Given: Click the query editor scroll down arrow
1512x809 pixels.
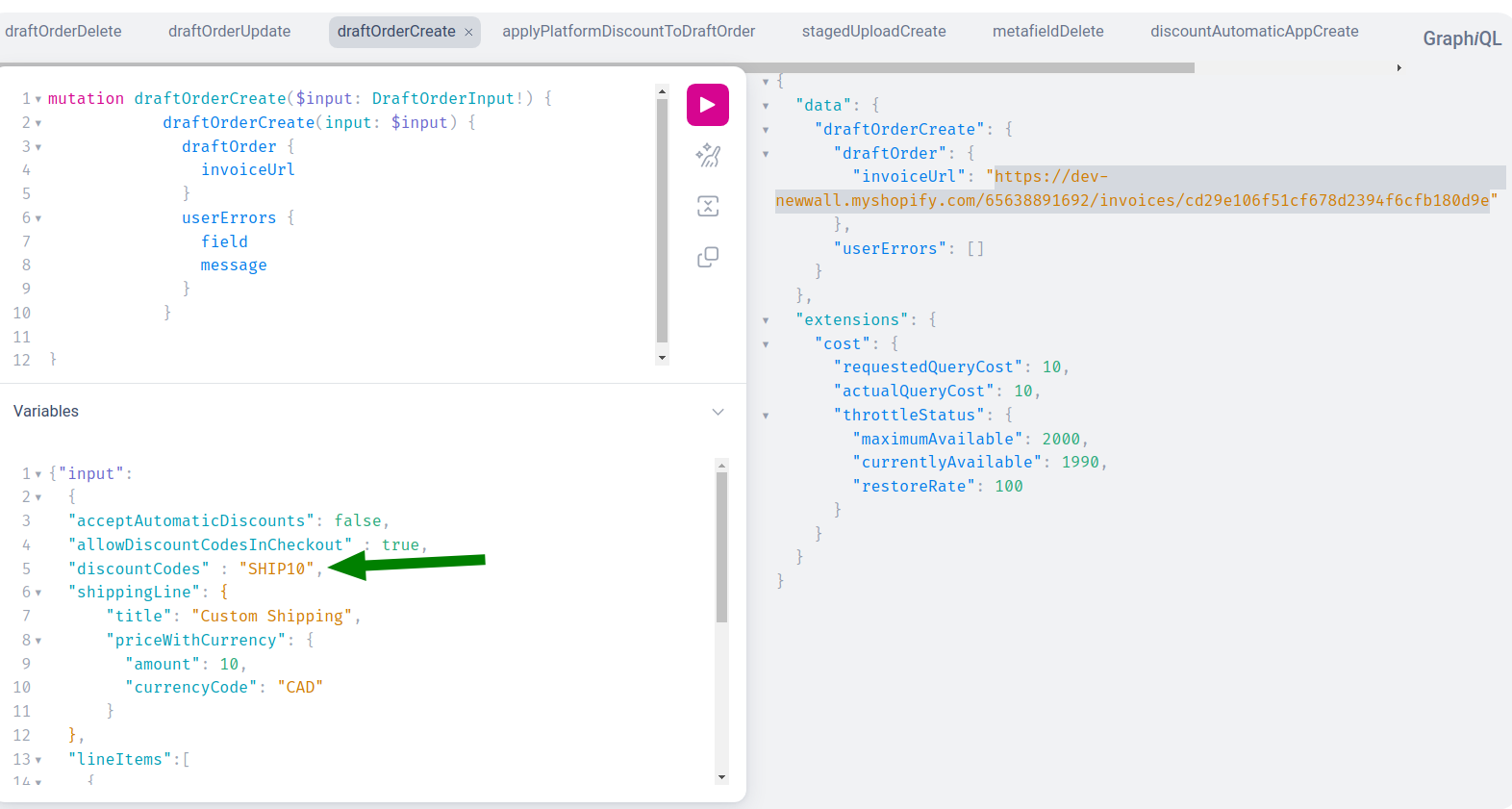Looking at the screenshot, I should point(662,358).
